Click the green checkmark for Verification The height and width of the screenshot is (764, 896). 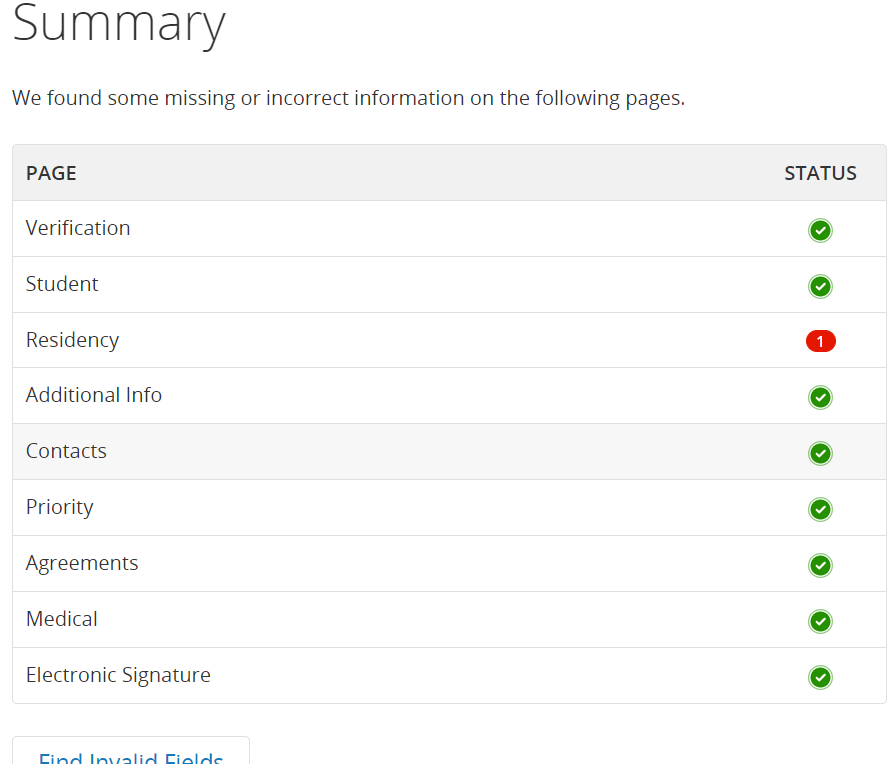(x=820, y=231)
